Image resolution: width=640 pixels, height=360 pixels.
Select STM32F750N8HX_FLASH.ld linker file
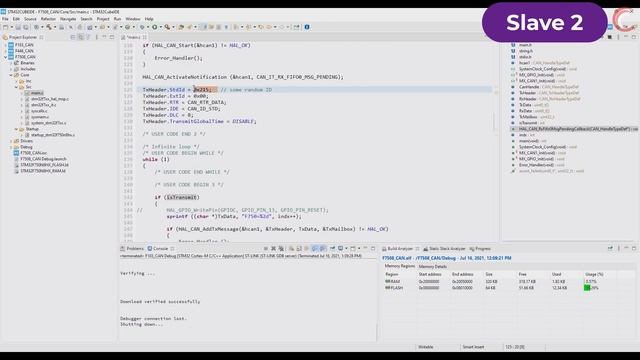[x=44, y=165]
